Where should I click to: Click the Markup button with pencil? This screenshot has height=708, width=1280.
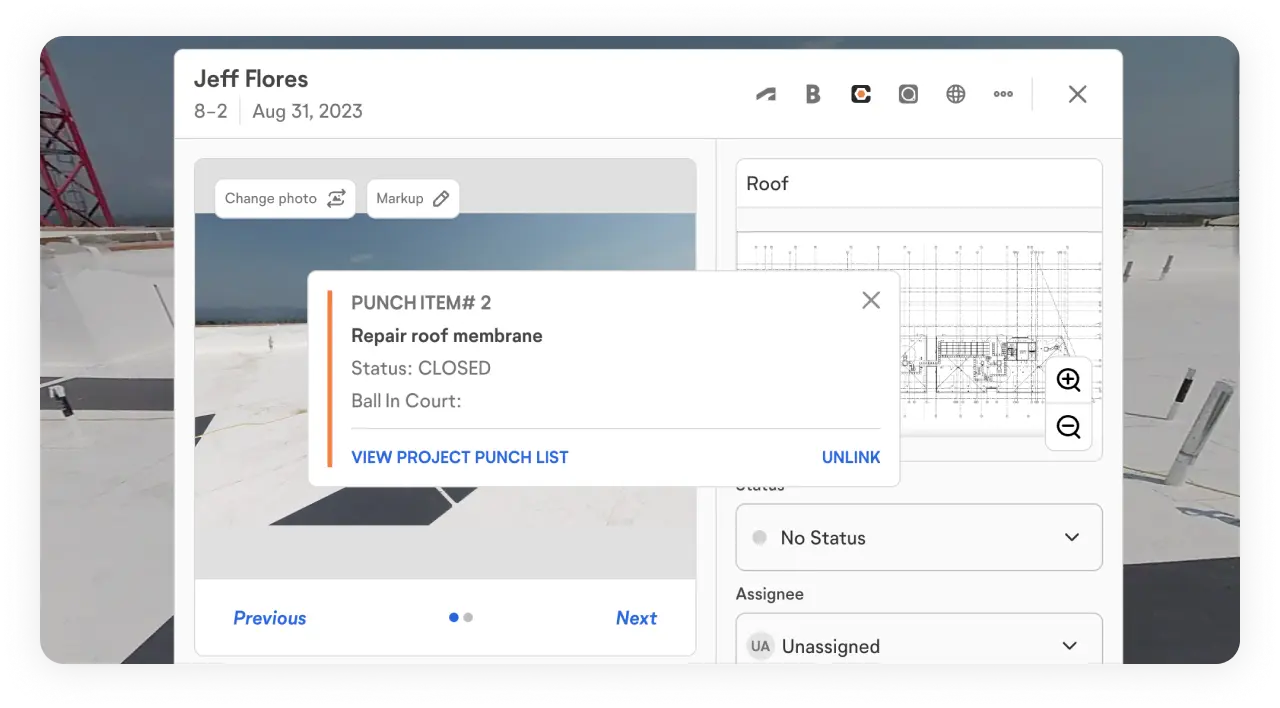pyautogui.click(x=413, y=198)
